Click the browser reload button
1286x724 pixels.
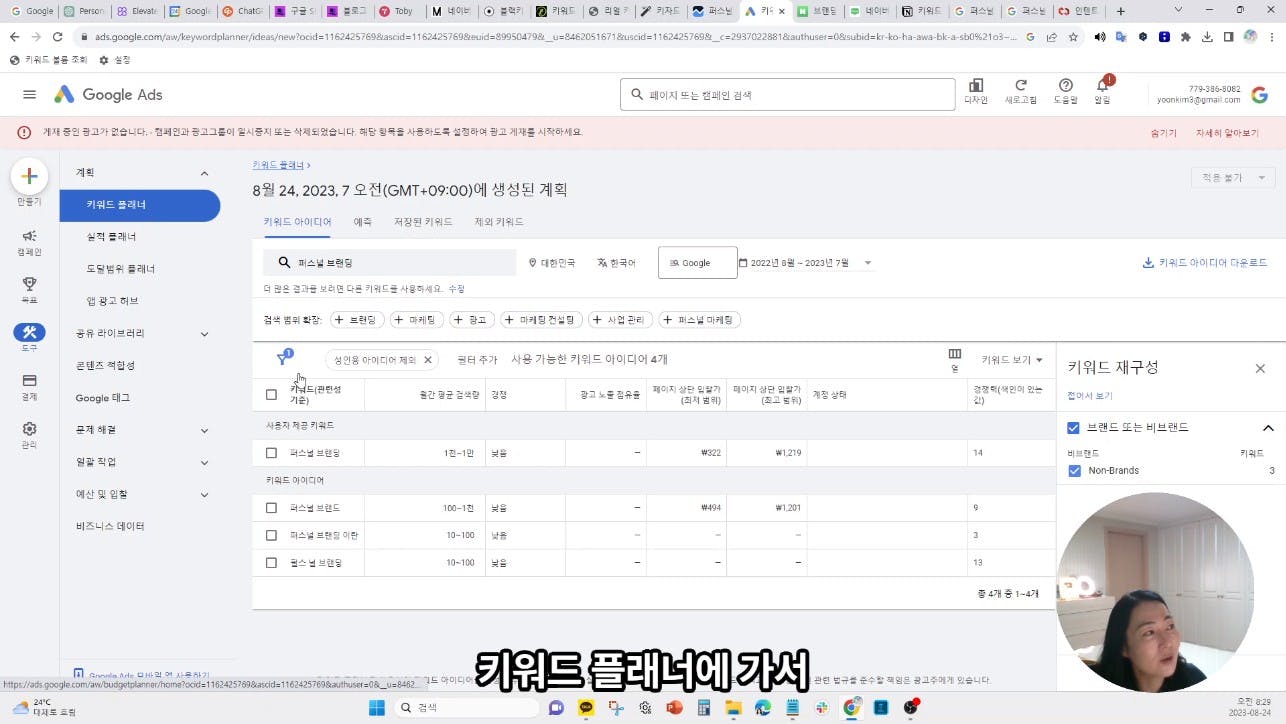point(58,37)
